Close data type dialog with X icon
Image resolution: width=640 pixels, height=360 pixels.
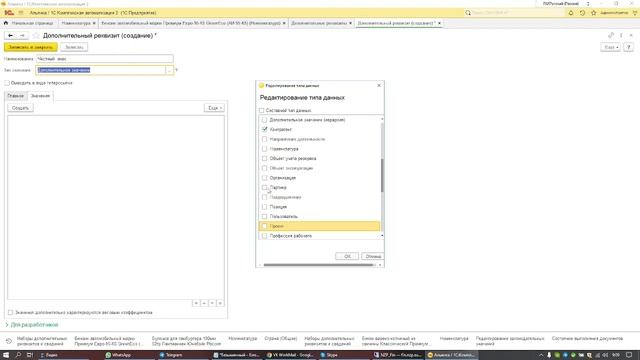[x=379, y=85]
